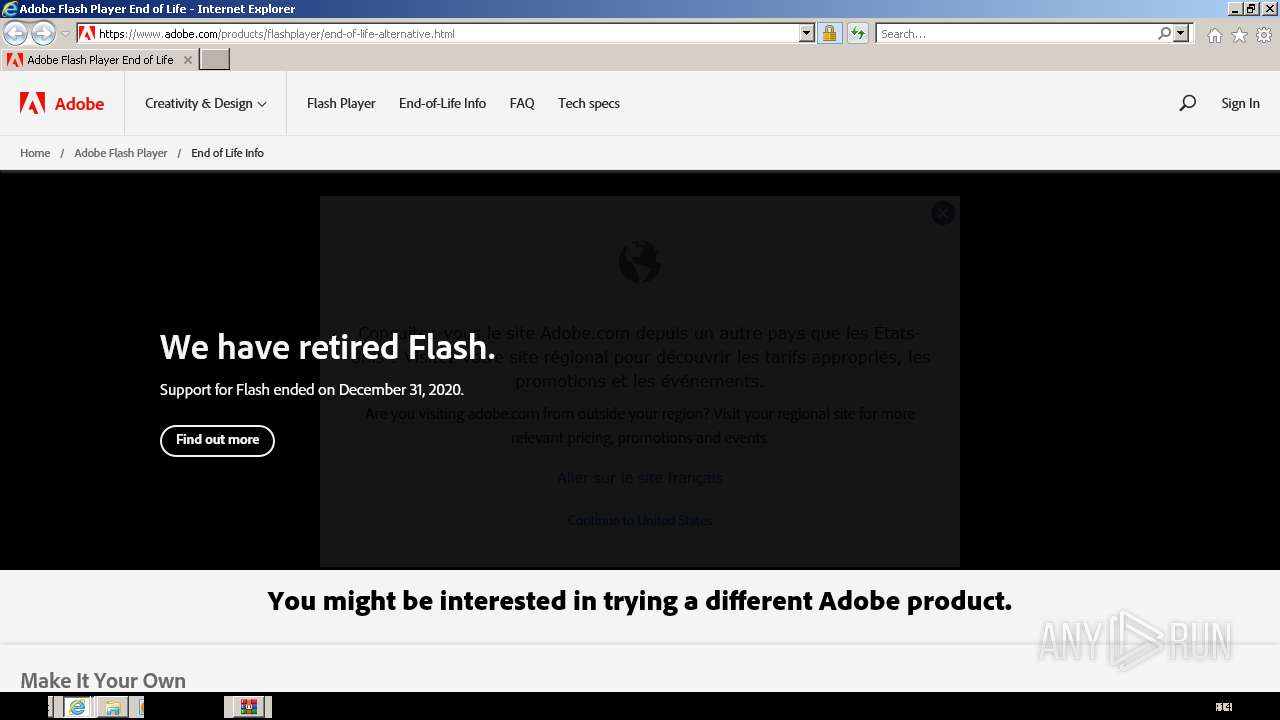
Task: Click the We have retired Flash heading
Action: coord(328,347)
